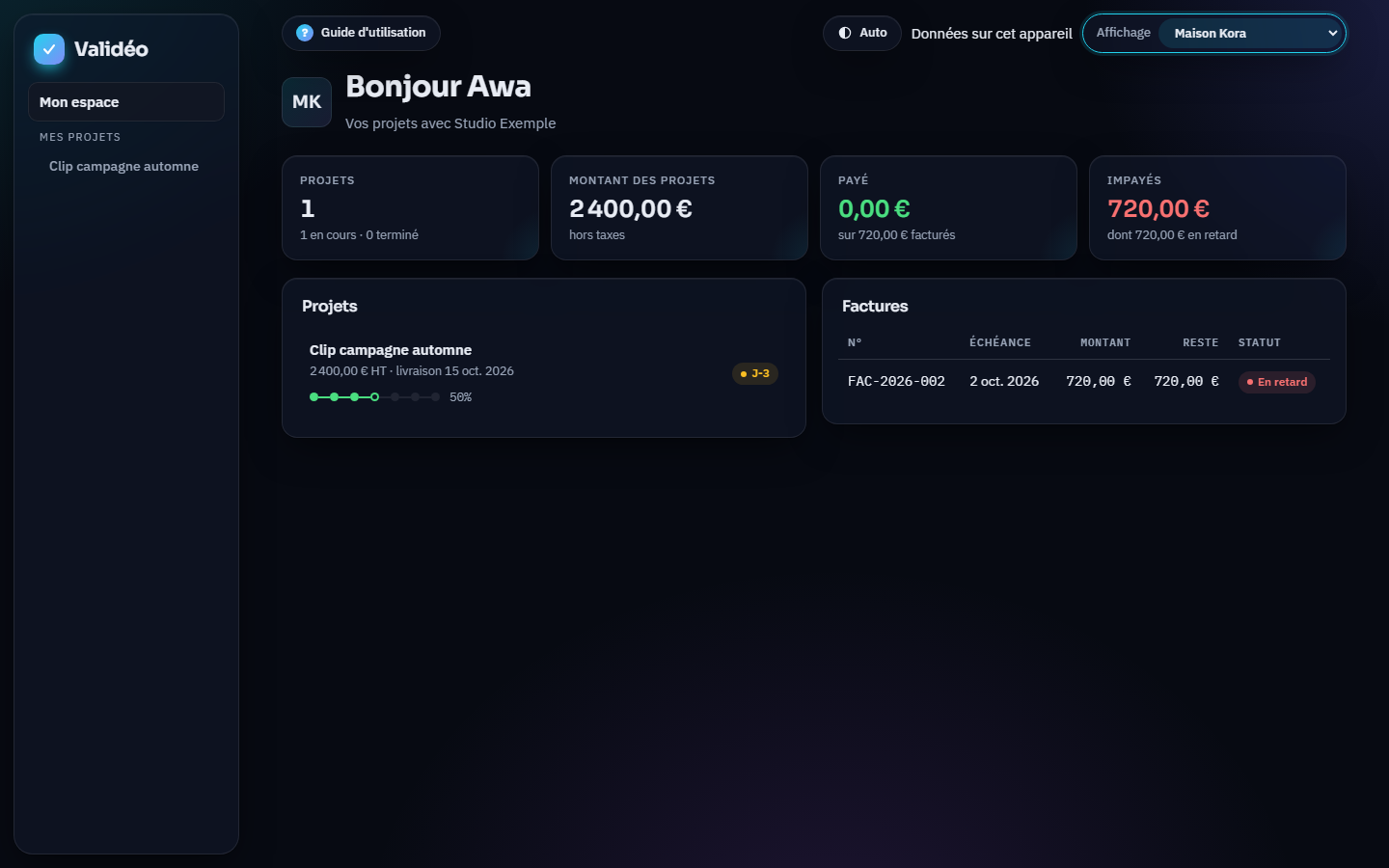Click the MK avatar badge
The height and width of the screenshot is (868, 1389).
tap(307, 102)
